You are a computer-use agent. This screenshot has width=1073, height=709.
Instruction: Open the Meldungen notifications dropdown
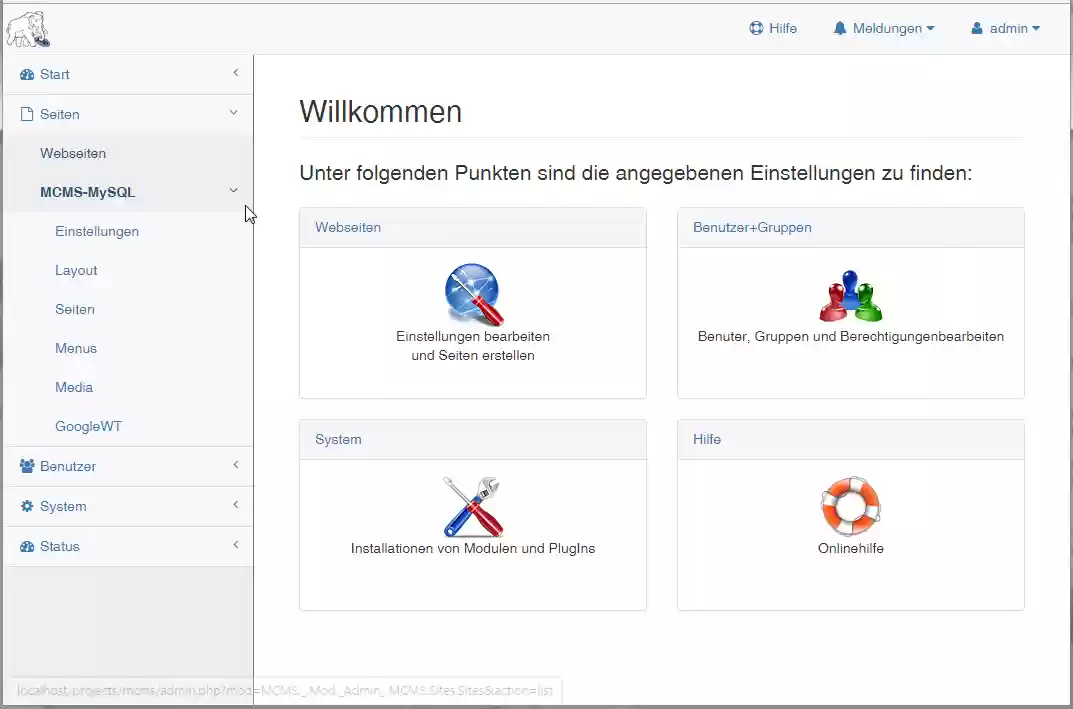tap(884, 28)
